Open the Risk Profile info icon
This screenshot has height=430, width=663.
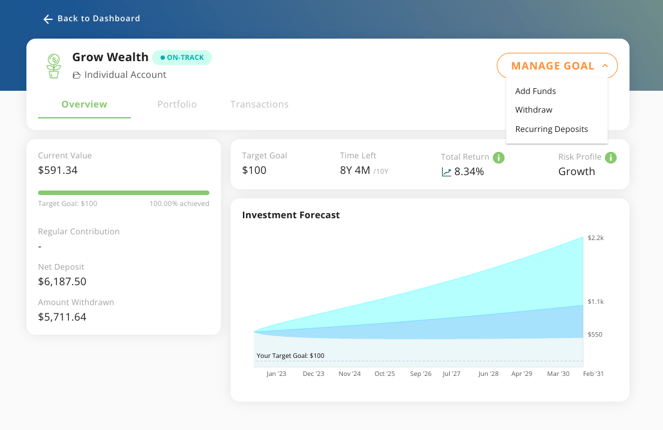[x=610, y=157]
